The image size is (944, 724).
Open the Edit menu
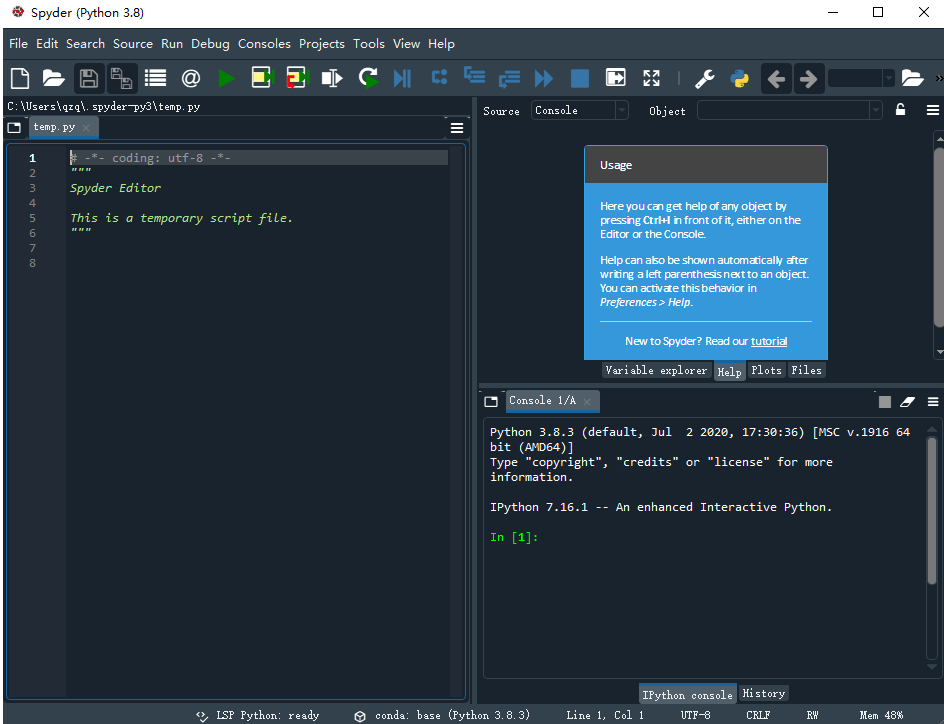coord(47,43)
